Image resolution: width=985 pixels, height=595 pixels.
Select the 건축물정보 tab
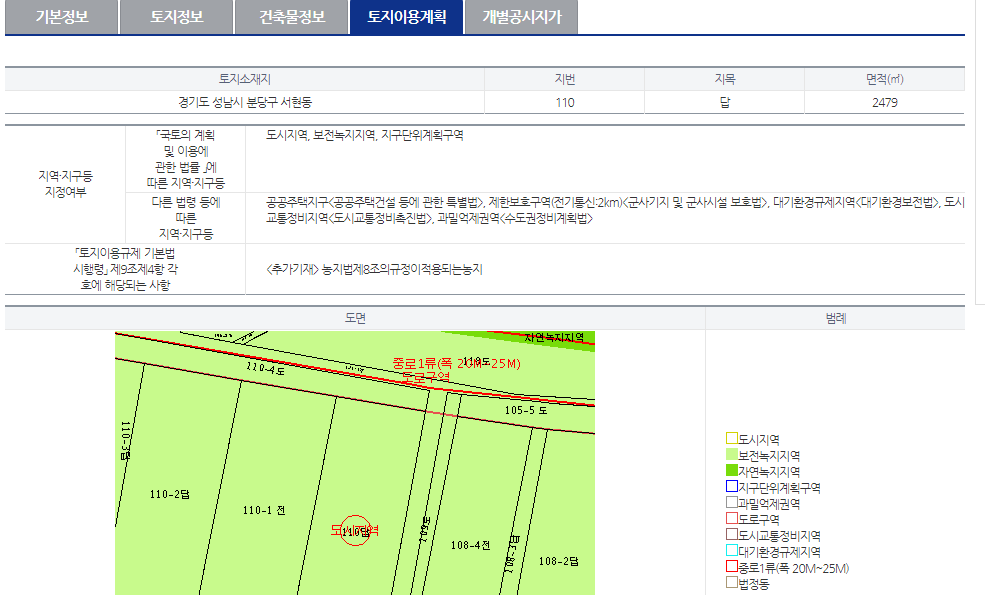(291, 17)
